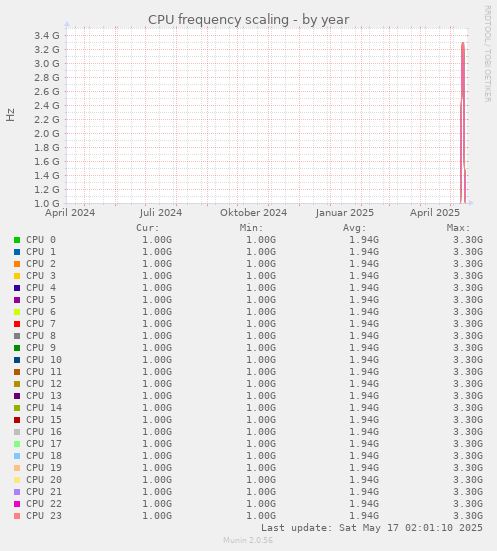The image size is (497, 551).
Task: Click the 'Avg:' column header
Action: tap(355, 228)
